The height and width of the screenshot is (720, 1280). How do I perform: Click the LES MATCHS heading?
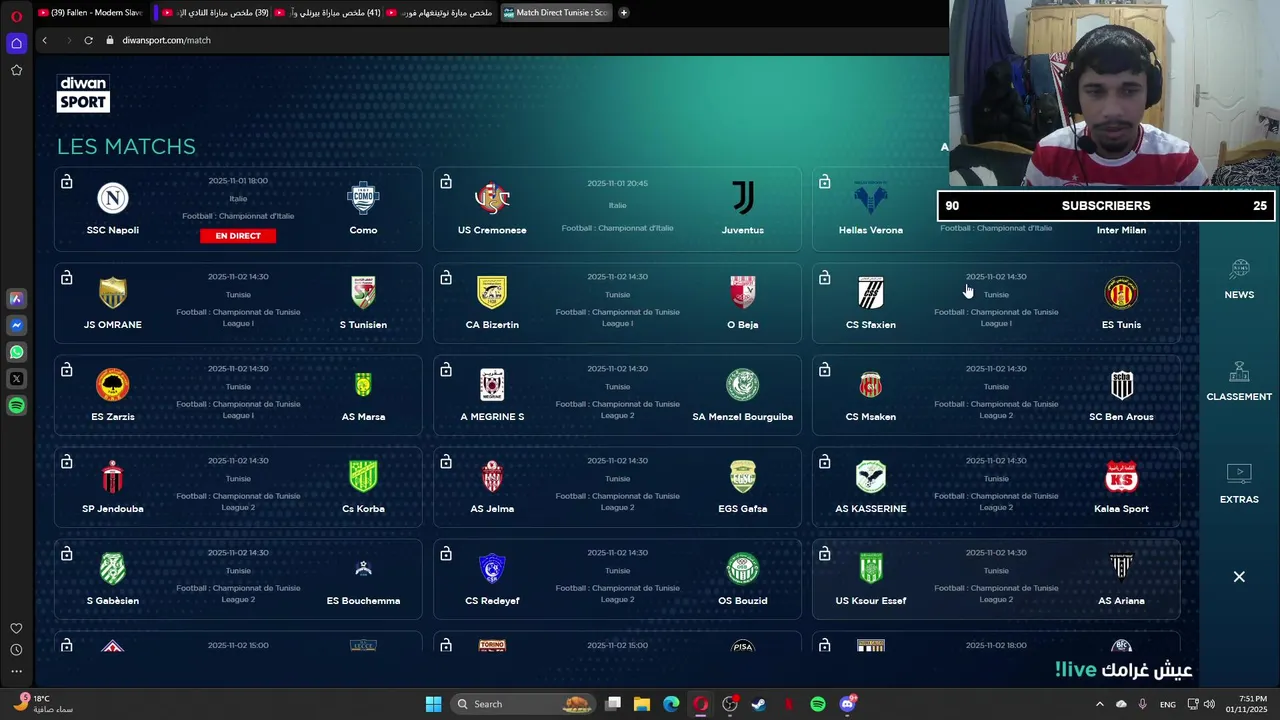click(126, 146)
